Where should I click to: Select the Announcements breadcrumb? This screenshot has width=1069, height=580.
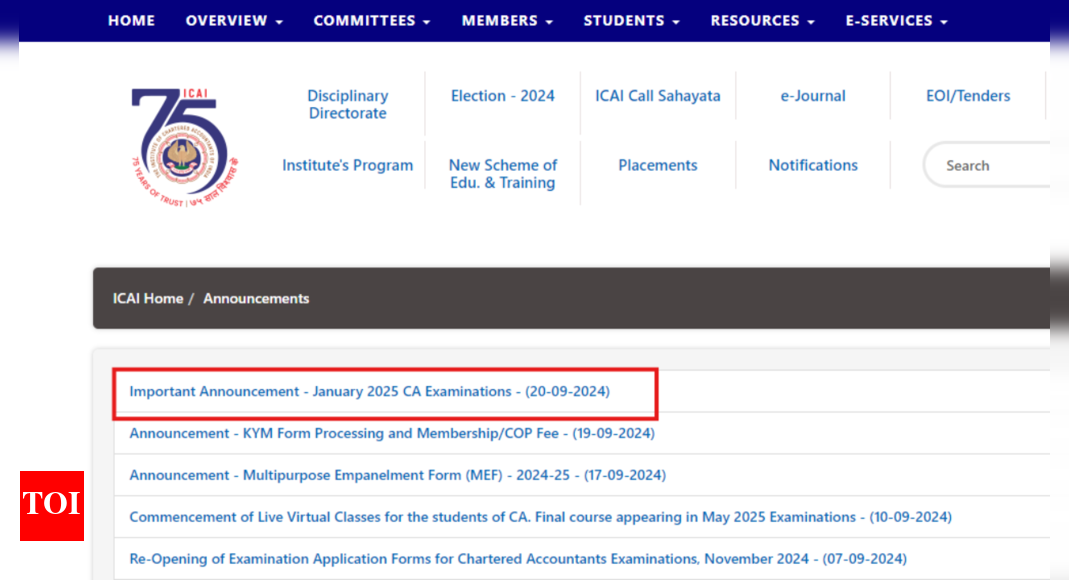point(256,299)
